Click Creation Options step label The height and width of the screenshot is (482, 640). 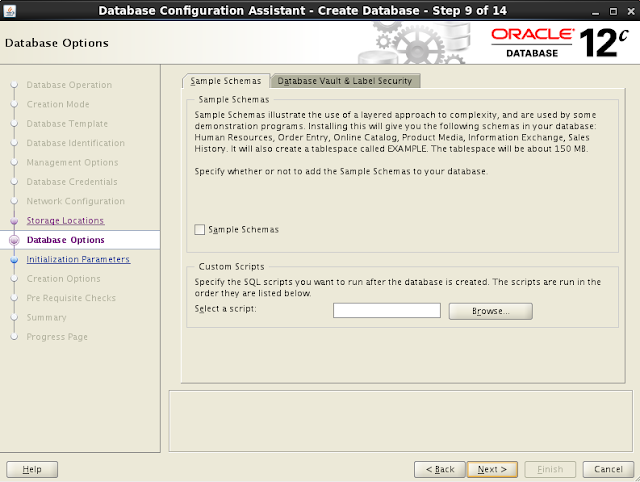pos(63,279)
